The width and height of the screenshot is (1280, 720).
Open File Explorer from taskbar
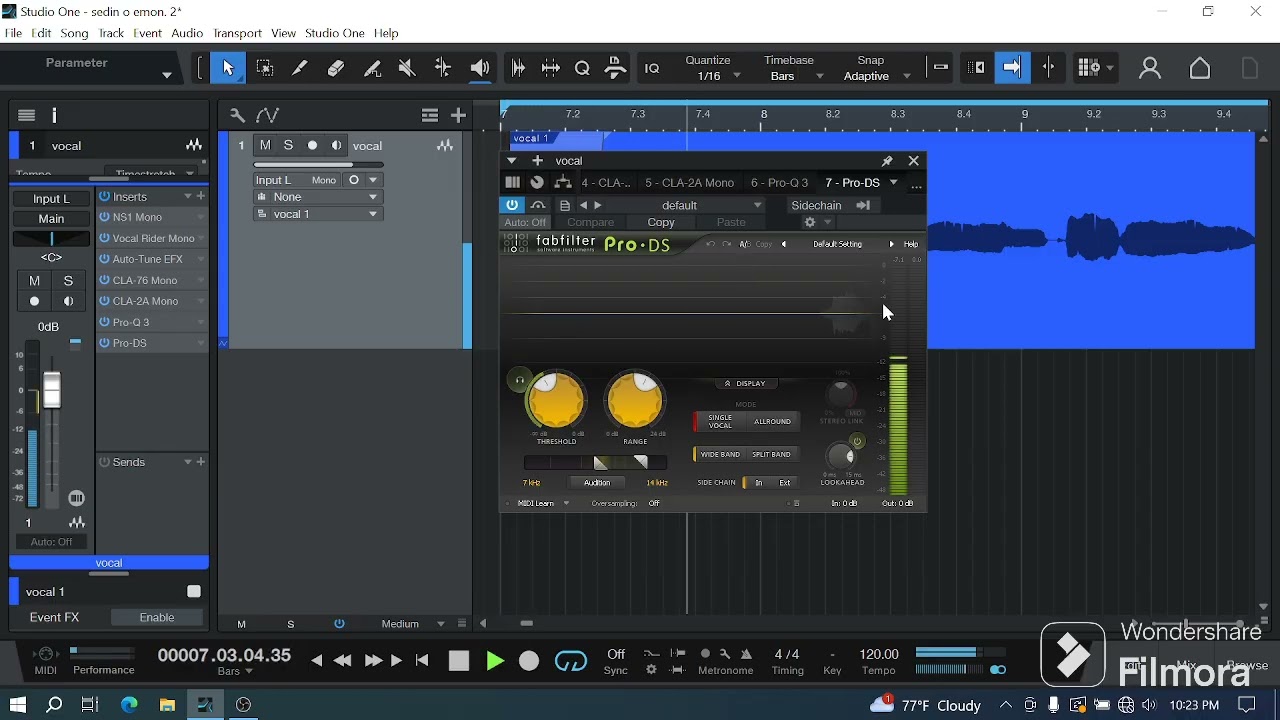pyautogui.click(x=167, y=705)
